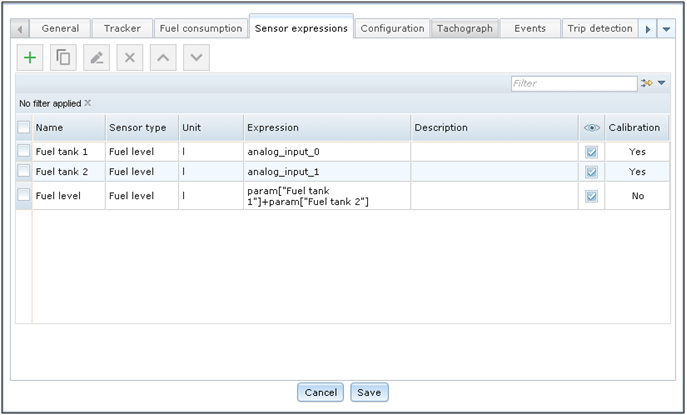Click the X delete sensor icon
The width and height of the screenshot is (687, 415).
coord(130,57)
